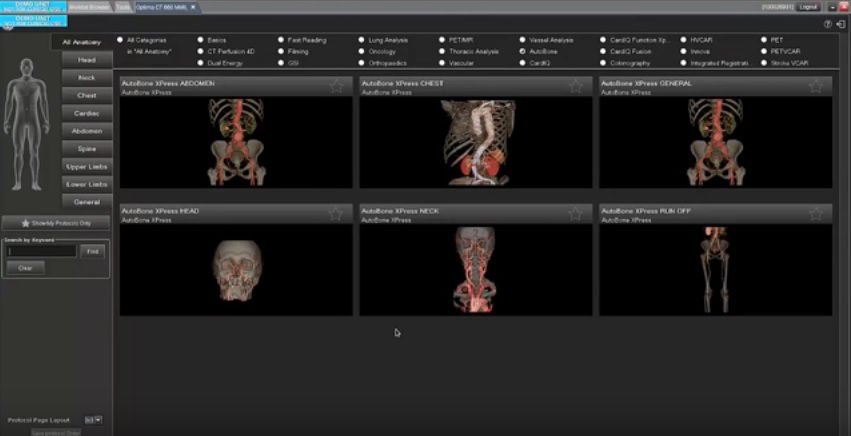Favorite the AutoBone XPress HEAD protocol star
This screenshot has width=851, height=436.
[x=336, y=214]
